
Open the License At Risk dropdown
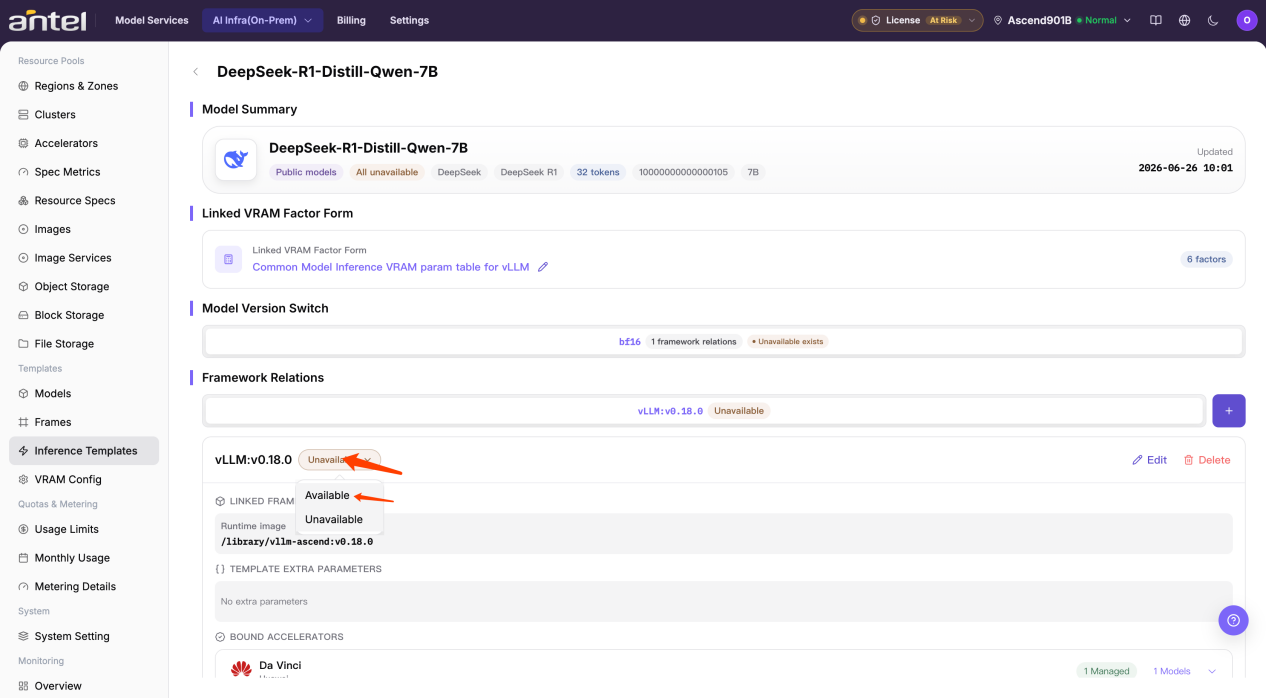tap(917, 20)
